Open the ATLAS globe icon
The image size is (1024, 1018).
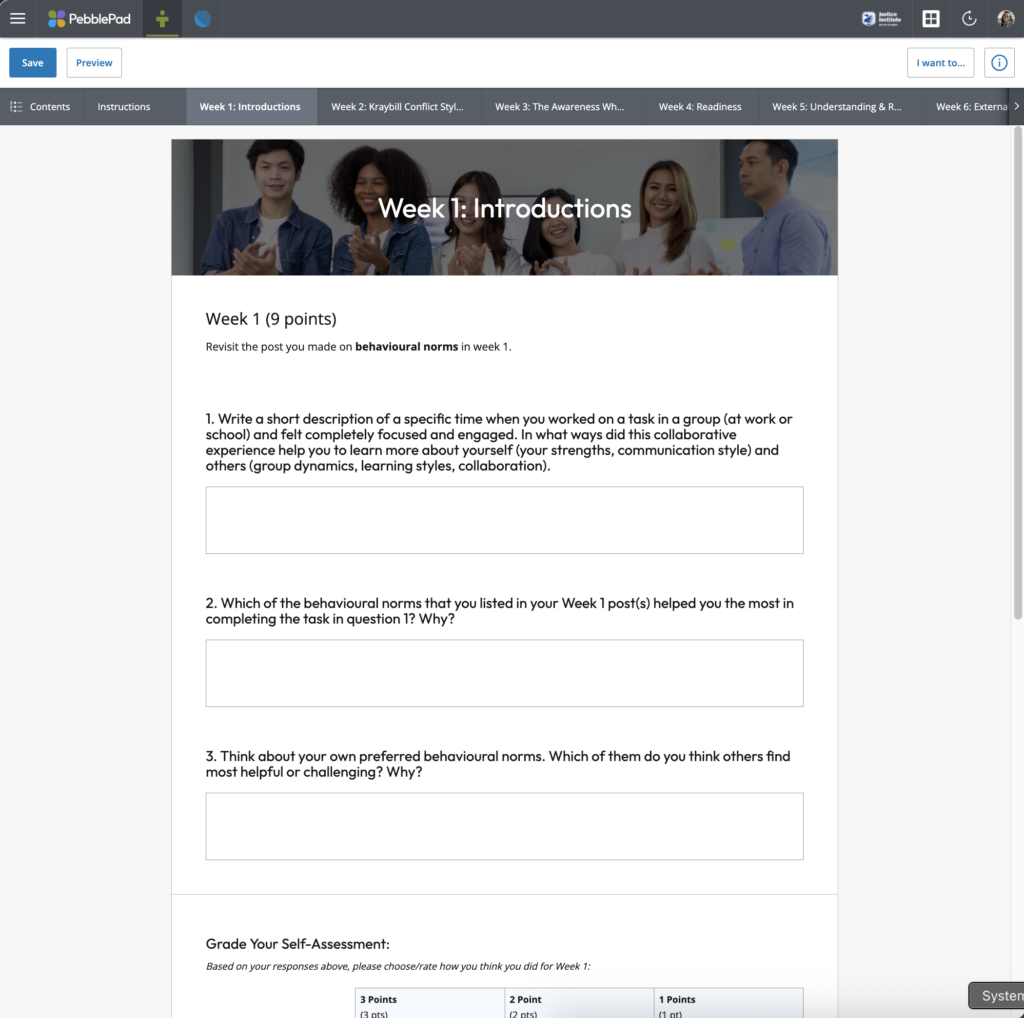coord(202,19)
